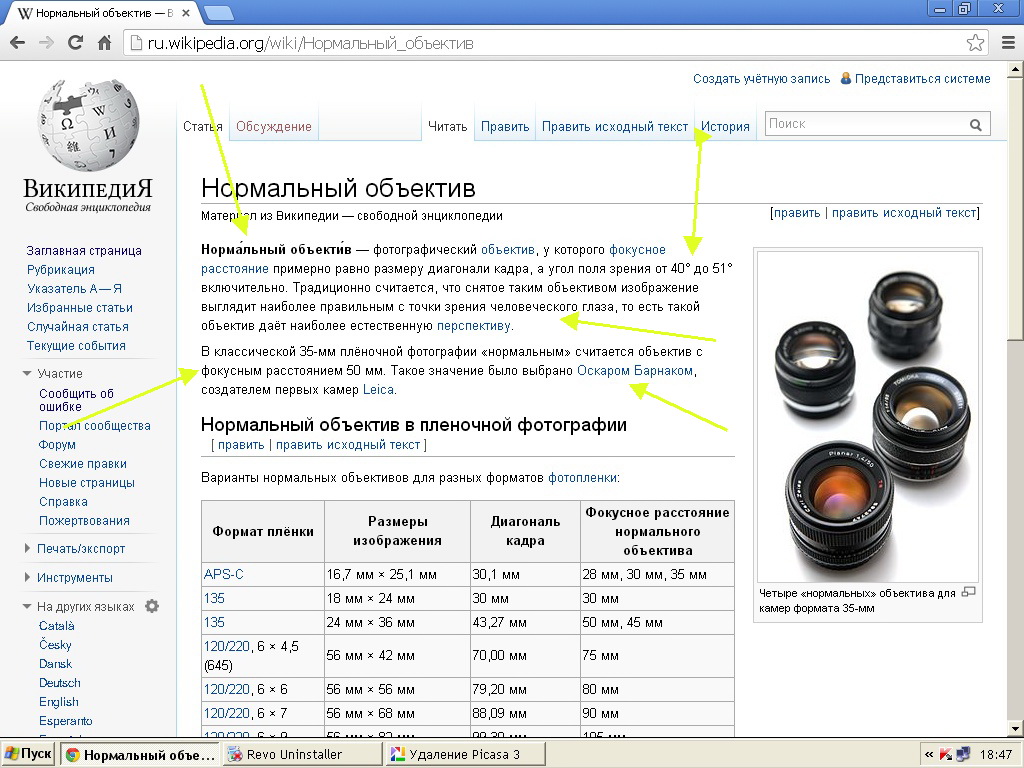Open the Пожертвования link

pyautogui.click(x=84, y=520)
